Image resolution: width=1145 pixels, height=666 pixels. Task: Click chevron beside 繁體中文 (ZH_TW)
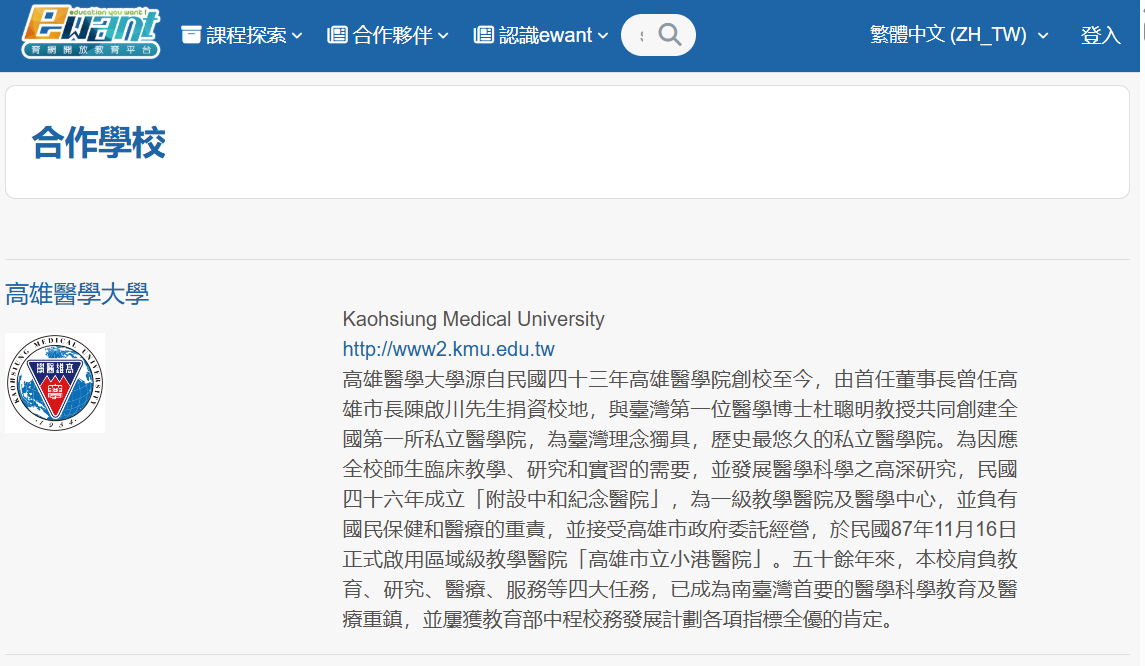(x=1043, y=35)
